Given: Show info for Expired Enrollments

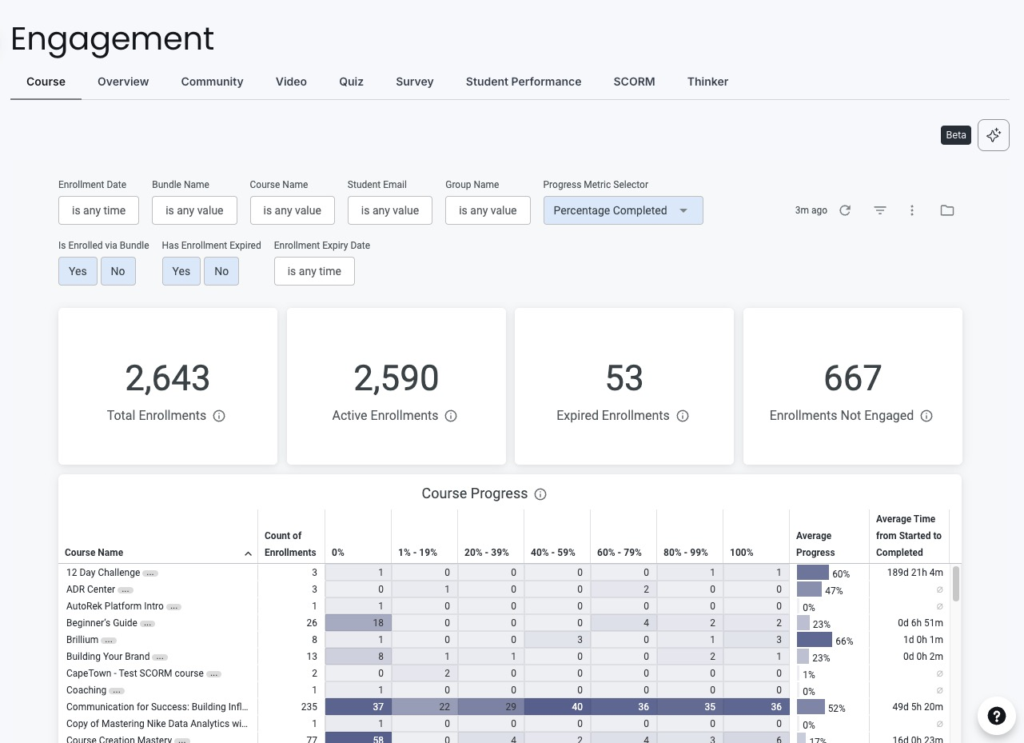Looking at the screenshot, I should point(682,416).
